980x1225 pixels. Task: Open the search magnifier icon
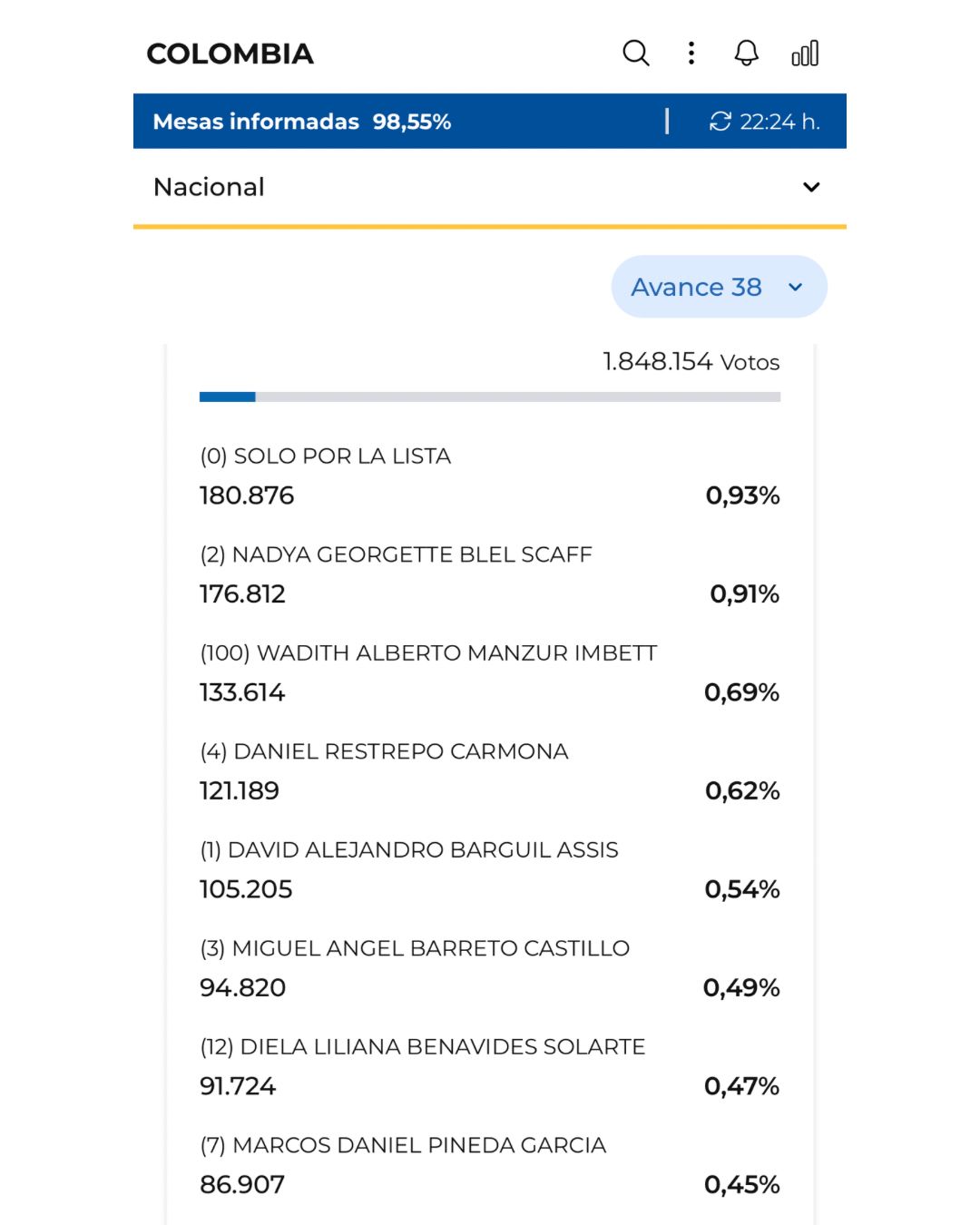click(x=636, y=54)
